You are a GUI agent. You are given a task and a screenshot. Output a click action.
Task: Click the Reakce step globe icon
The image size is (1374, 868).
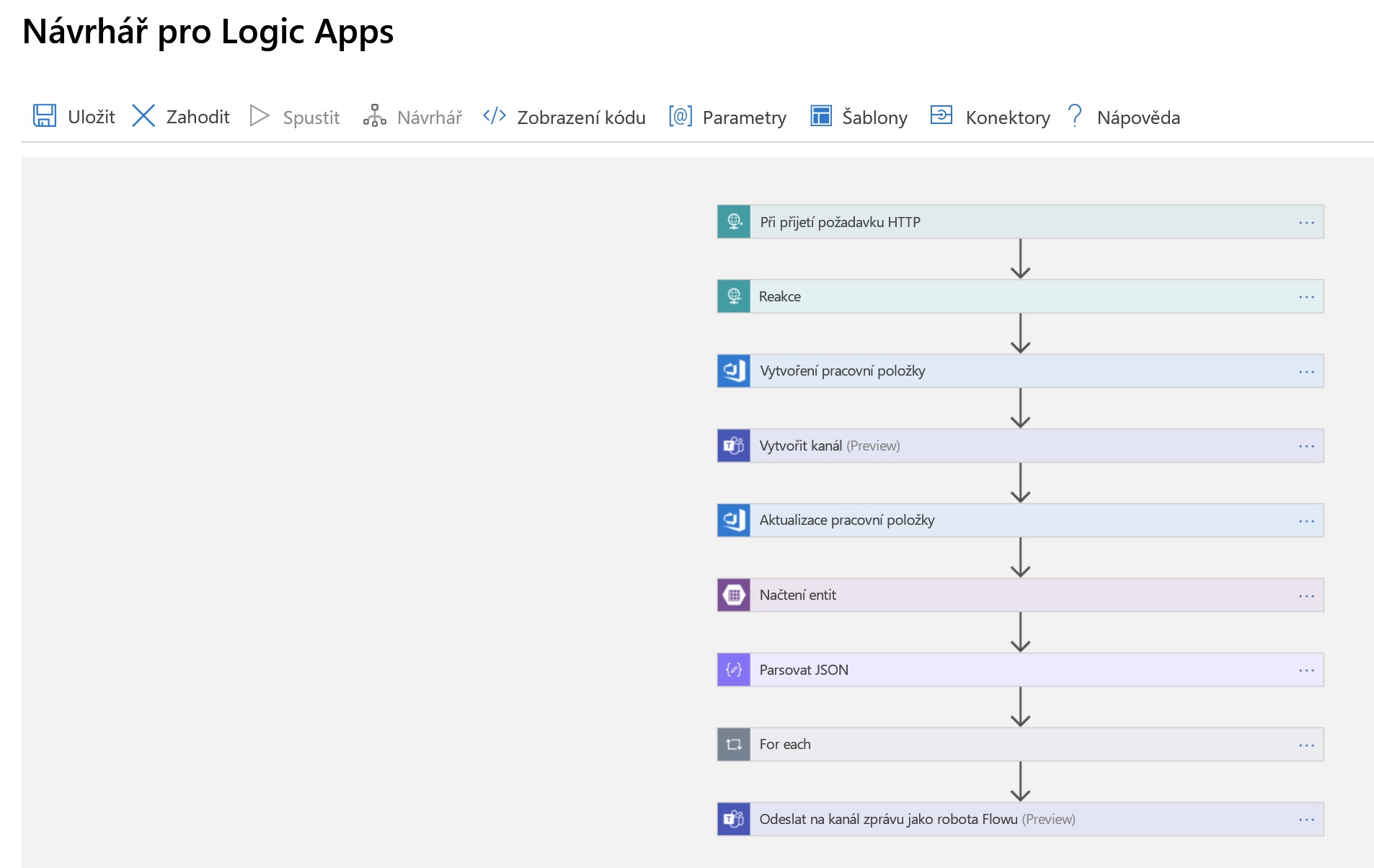[734, 296]
